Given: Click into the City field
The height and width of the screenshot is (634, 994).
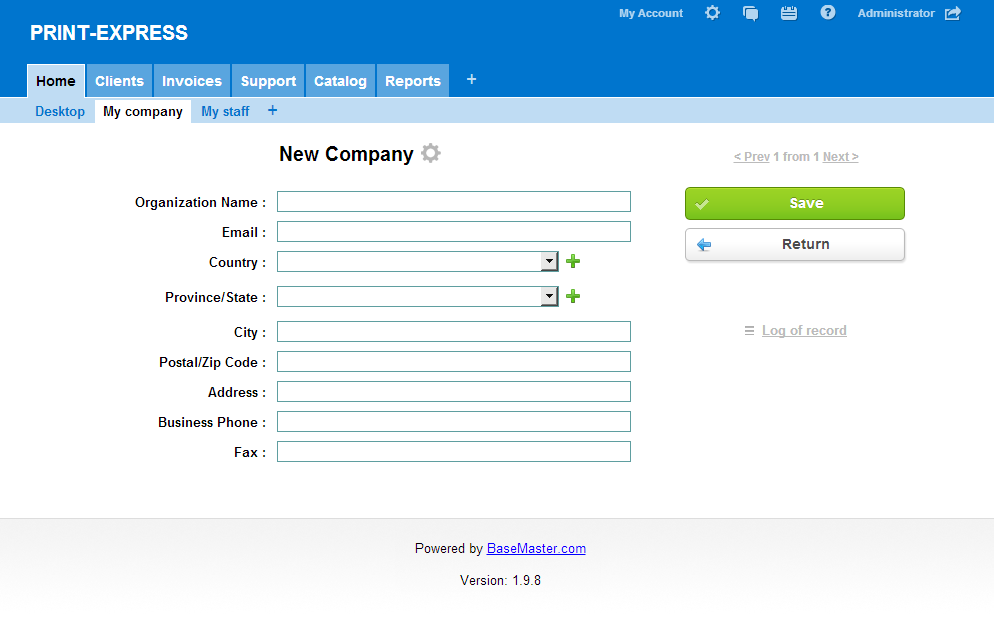Looking at the screenshot, I should [454, 332].
